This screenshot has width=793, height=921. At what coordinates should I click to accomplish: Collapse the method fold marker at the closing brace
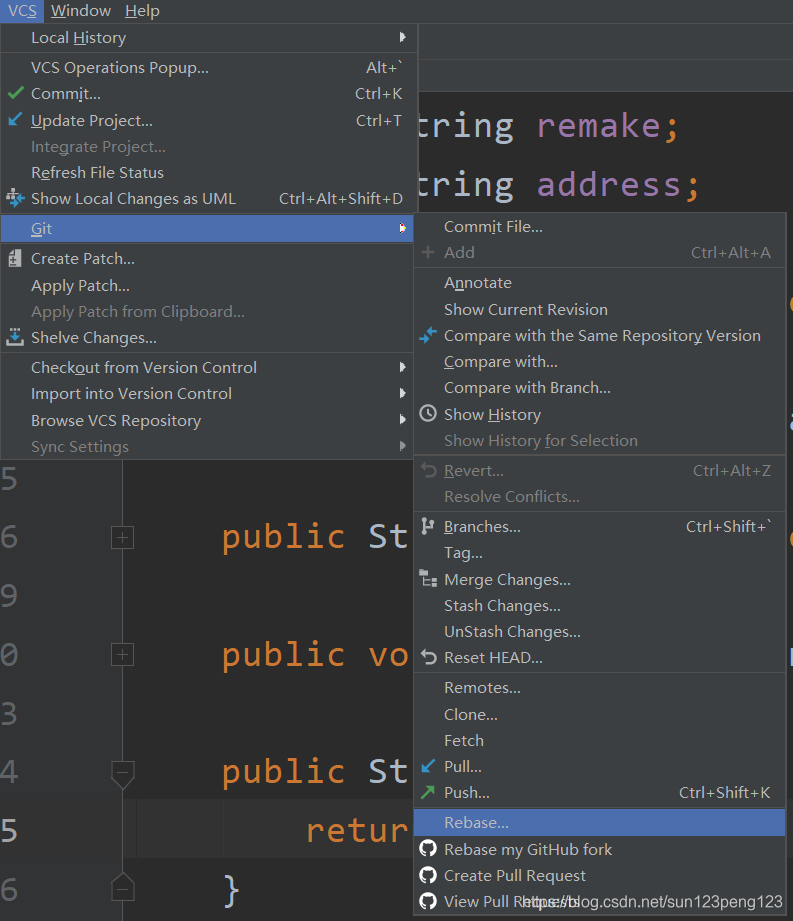click(122, 888)
